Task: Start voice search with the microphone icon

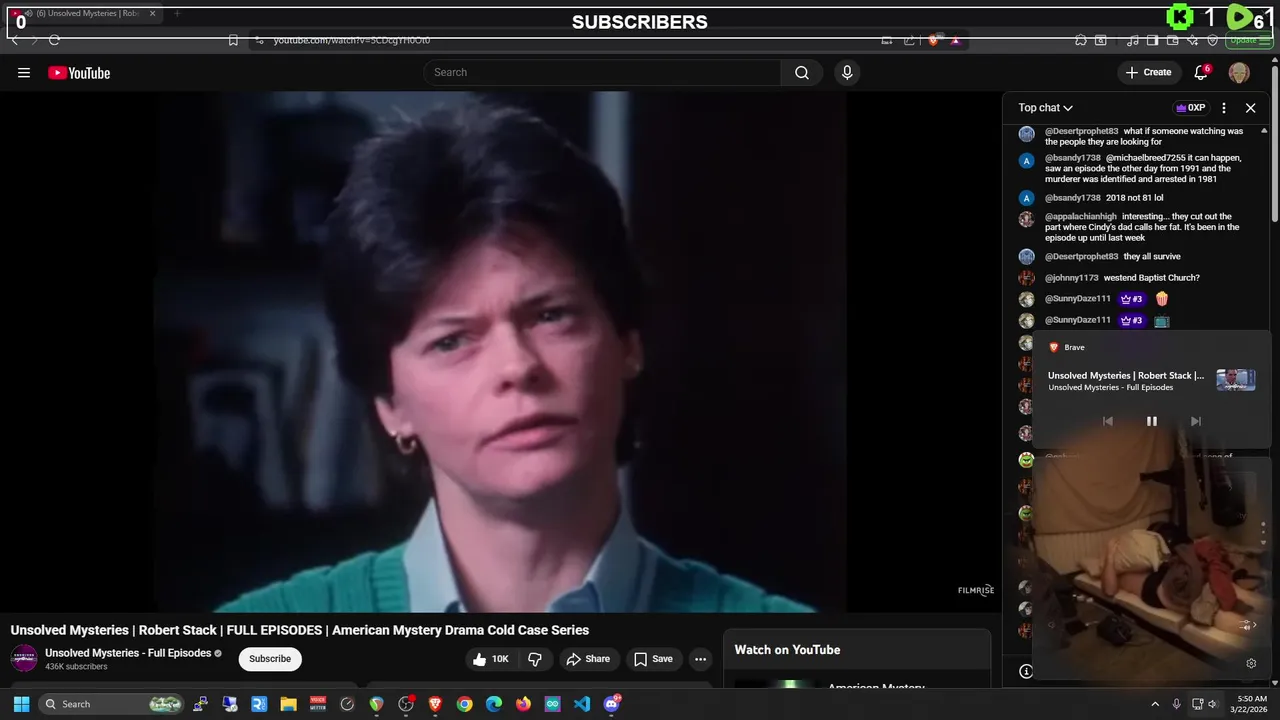Action: pyautogui.click(x=847, y=72)
